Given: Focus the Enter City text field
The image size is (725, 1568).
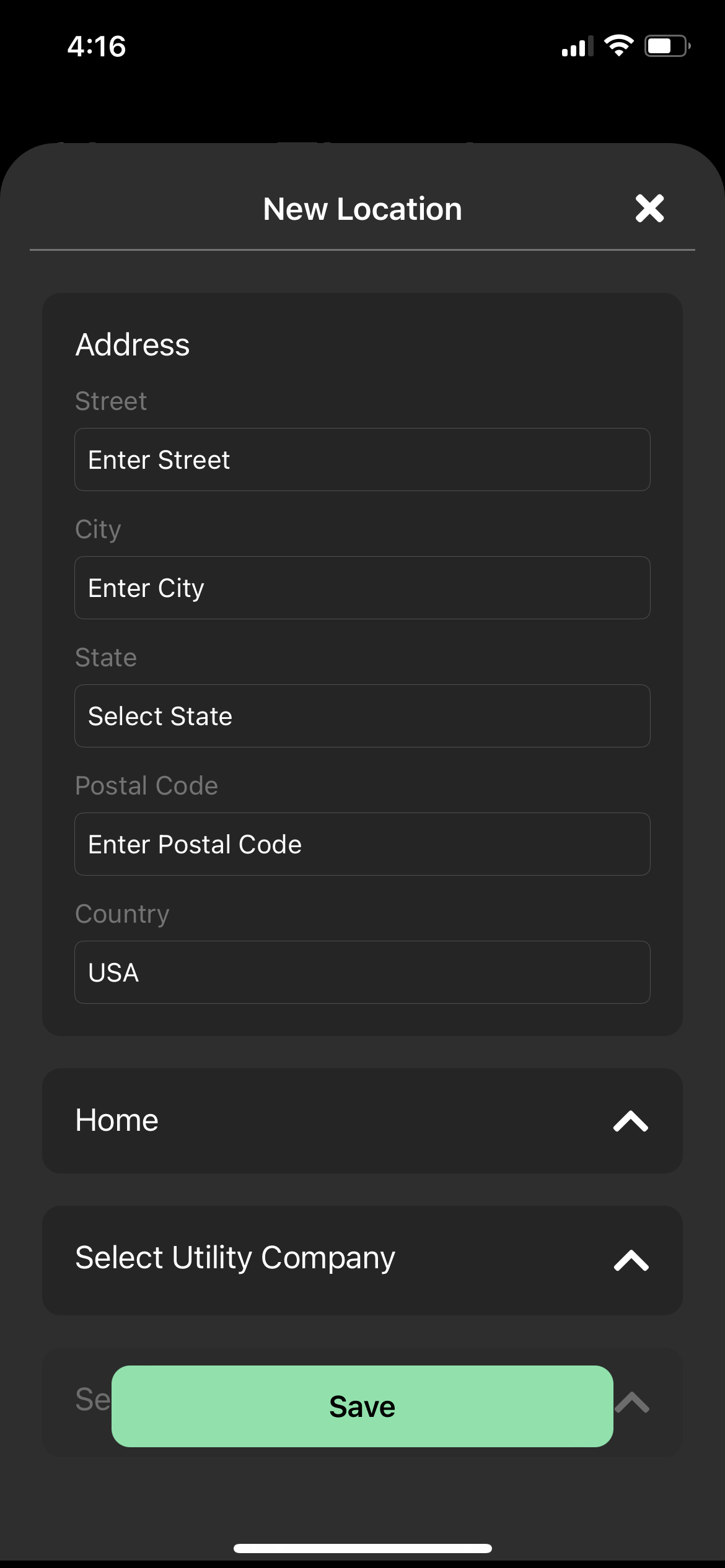Looking at the screenshot, I should (362, 588).
